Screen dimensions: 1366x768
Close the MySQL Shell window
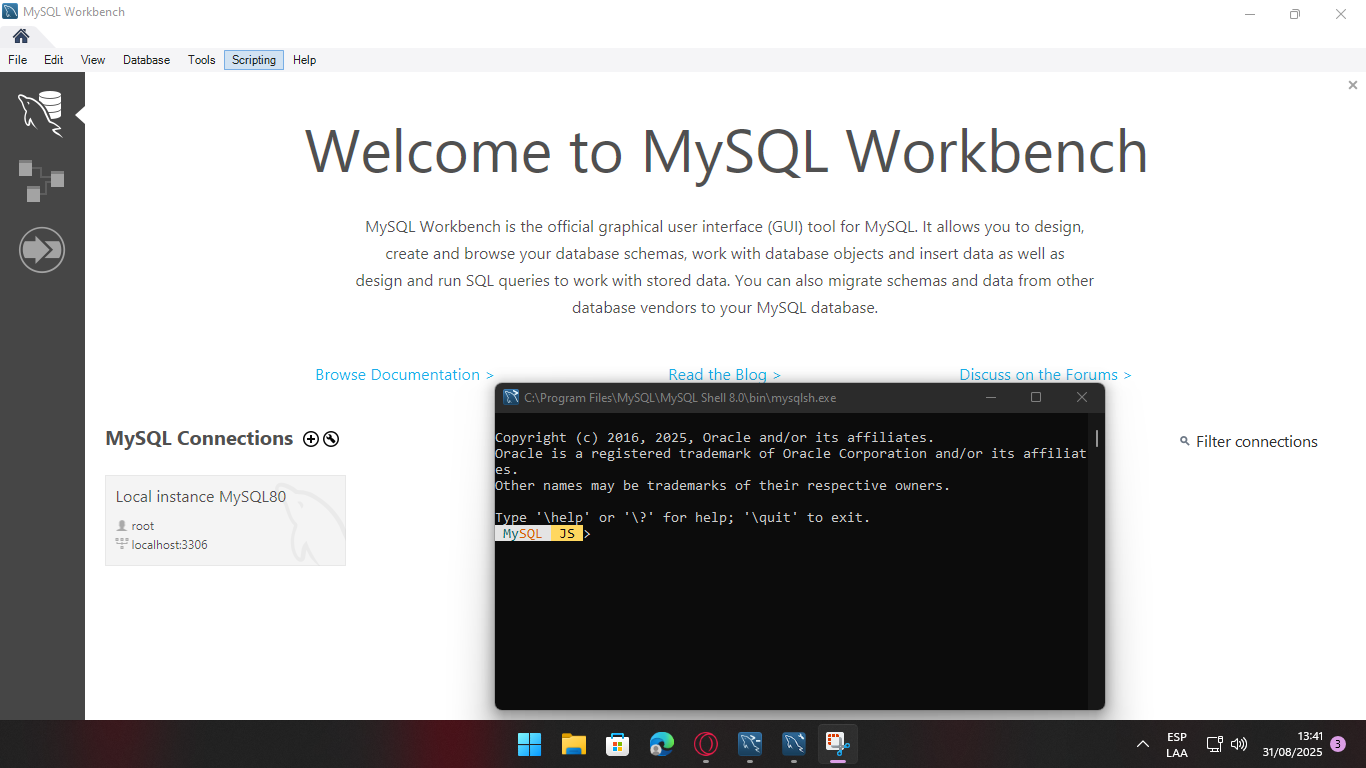point(1081,397)
